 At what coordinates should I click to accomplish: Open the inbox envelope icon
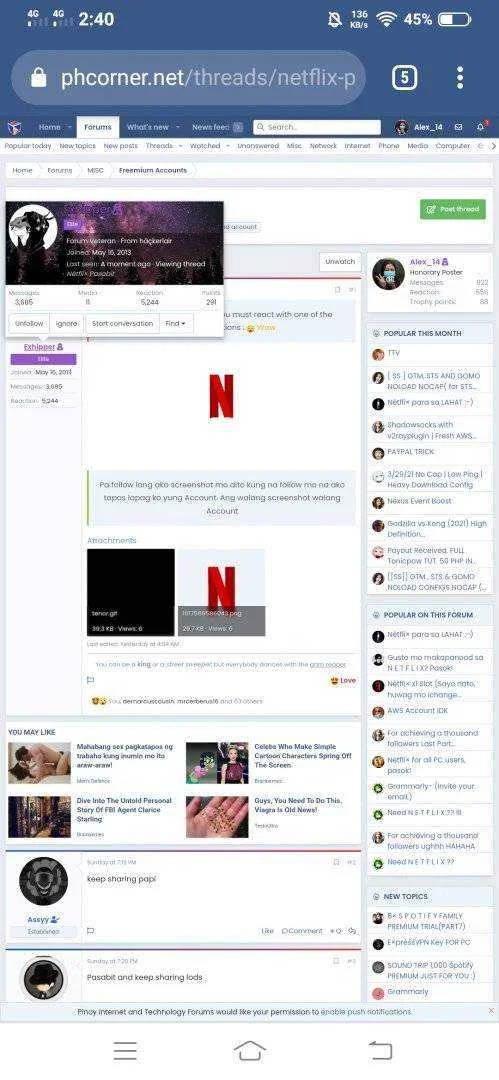(x=458, y=127)
